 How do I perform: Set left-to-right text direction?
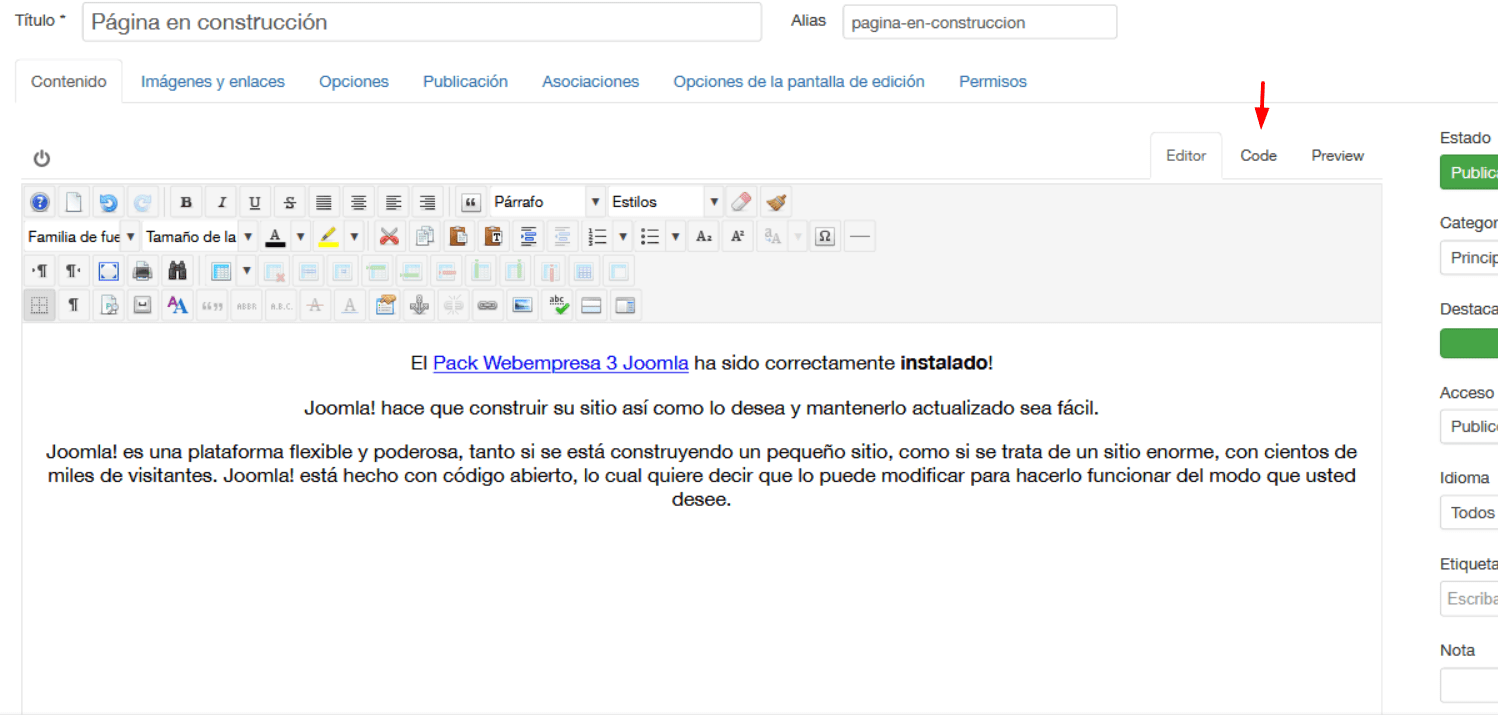pos(40,271)
